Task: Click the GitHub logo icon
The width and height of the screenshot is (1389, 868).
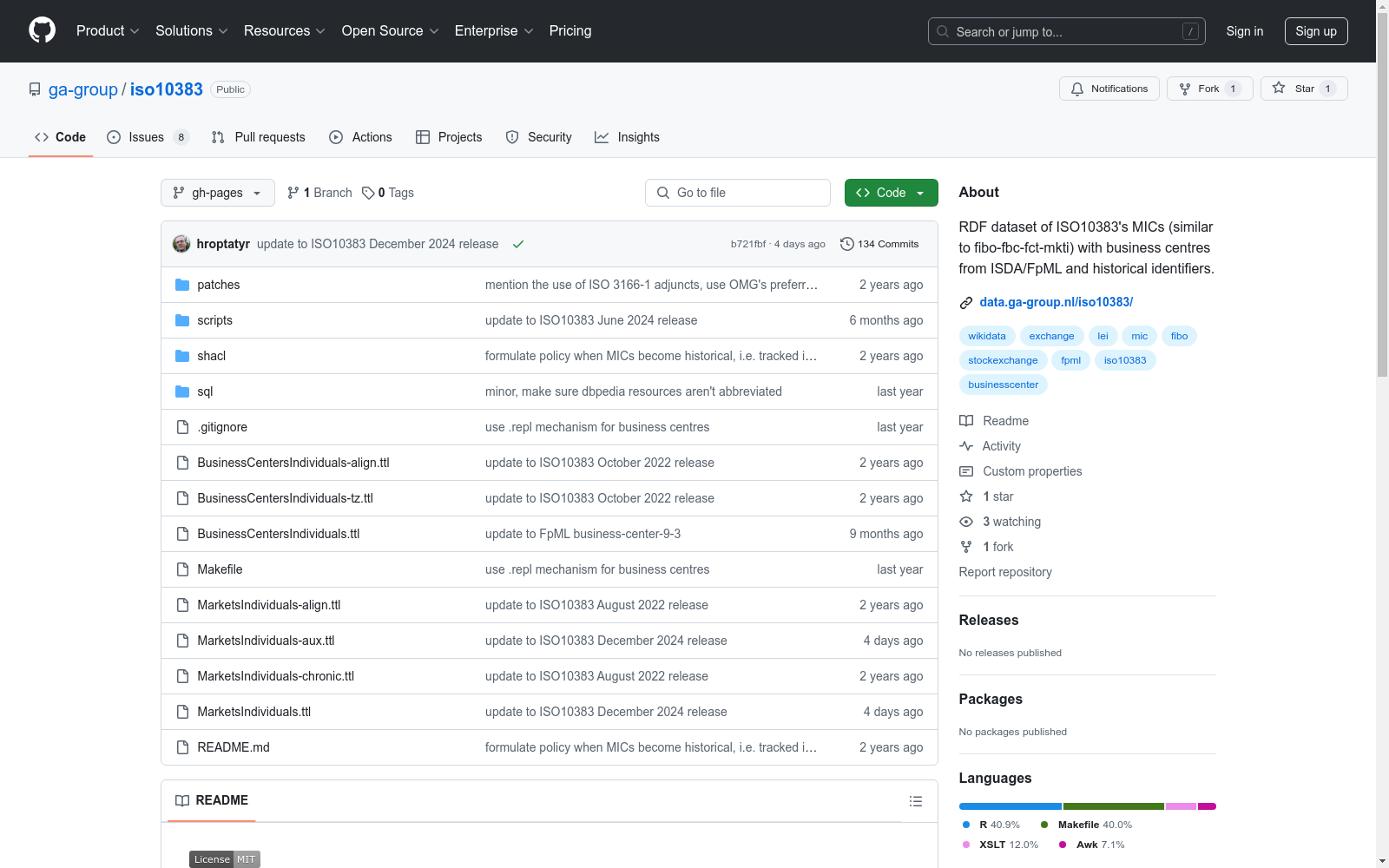Action: tap(42, 30)
